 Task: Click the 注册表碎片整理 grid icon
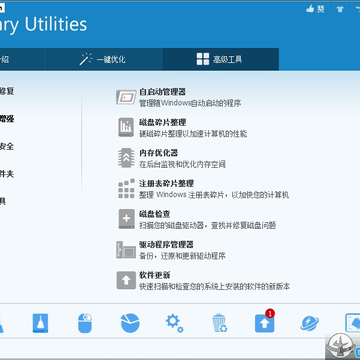point(126,188)
